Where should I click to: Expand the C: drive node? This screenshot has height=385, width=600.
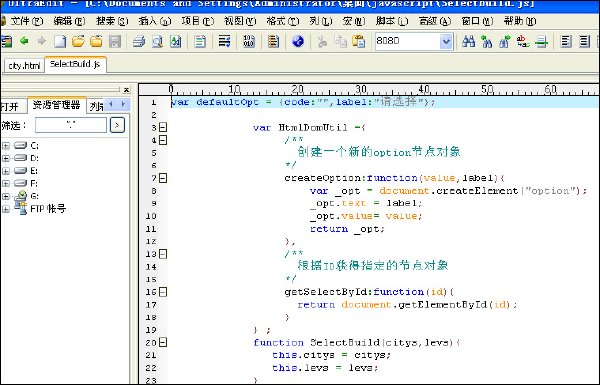(6, 146)
